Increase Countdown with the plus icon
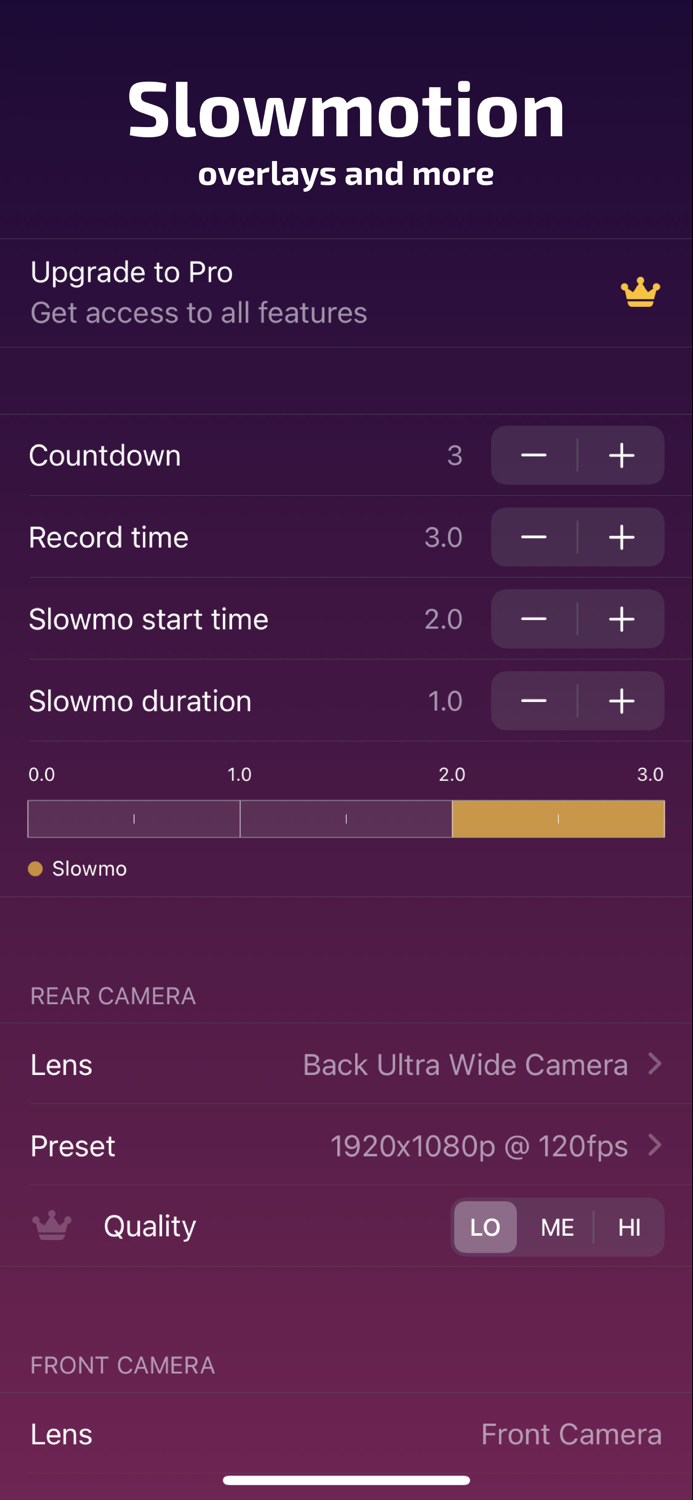This screenshot has width=693, height=1500. [621, 456]
